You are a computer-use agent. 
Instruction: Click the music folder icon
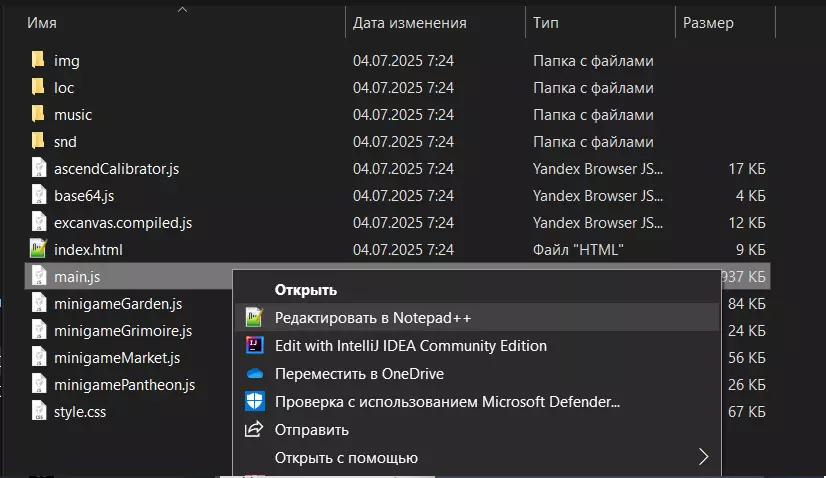coord(38,114)
